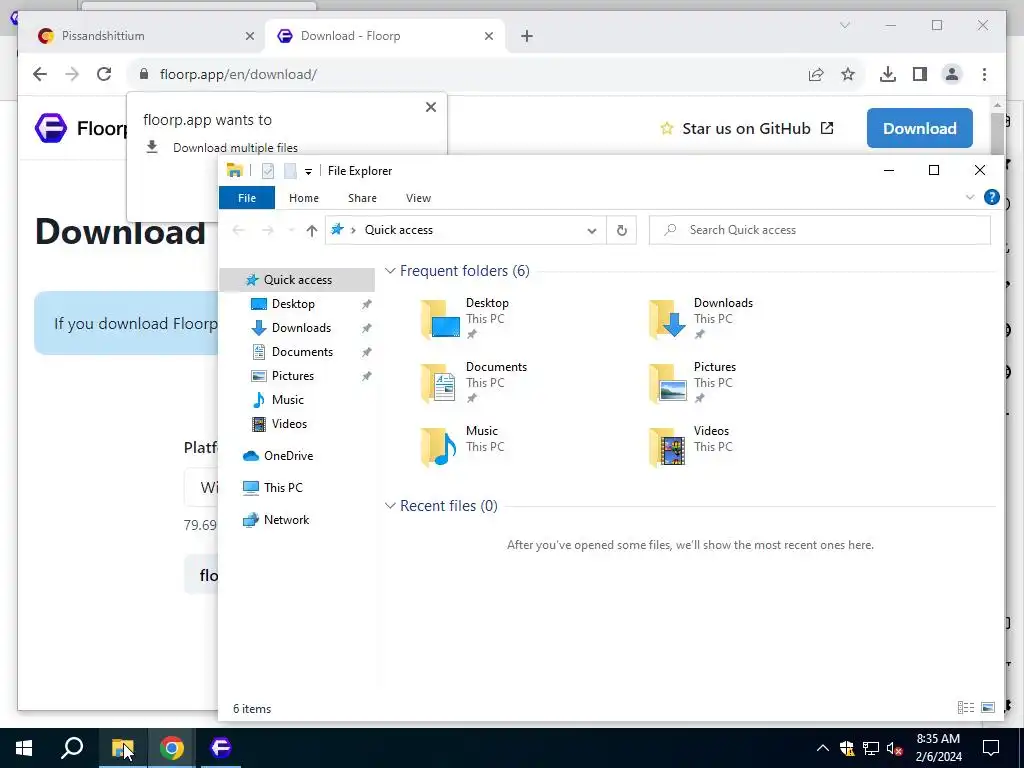Click the File Explorer properties quick-access icon
The height and width of the screenshot is (768, 1024).
pos(268,171)
